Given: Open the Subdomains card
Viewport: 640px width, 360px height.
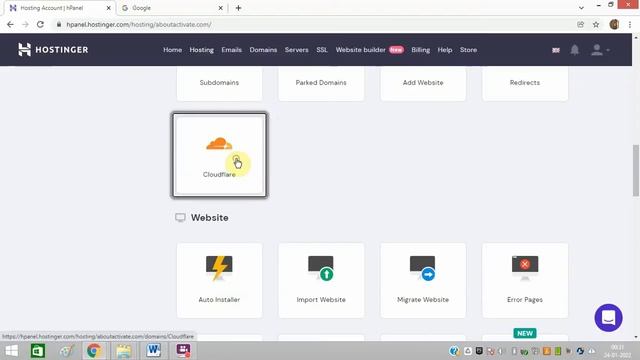Looking at the screenshot, I should point(219,83).
